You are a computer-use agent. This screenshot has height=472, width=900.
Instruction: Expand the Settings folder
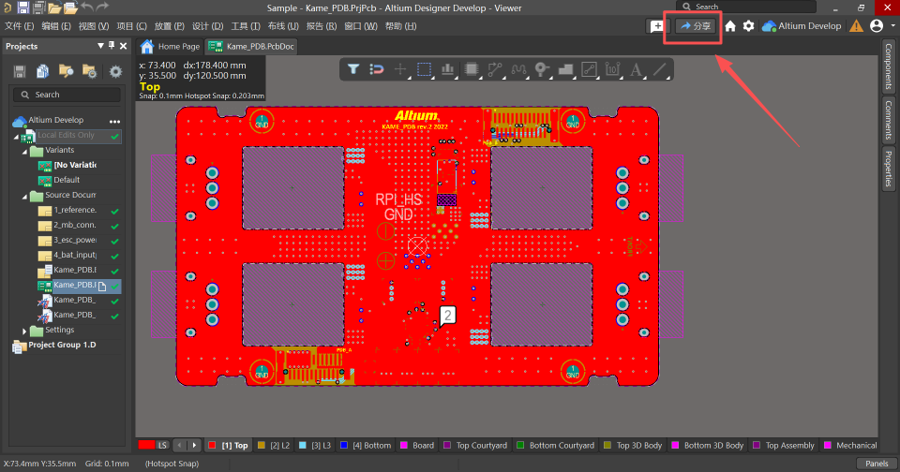pos(24,331)
